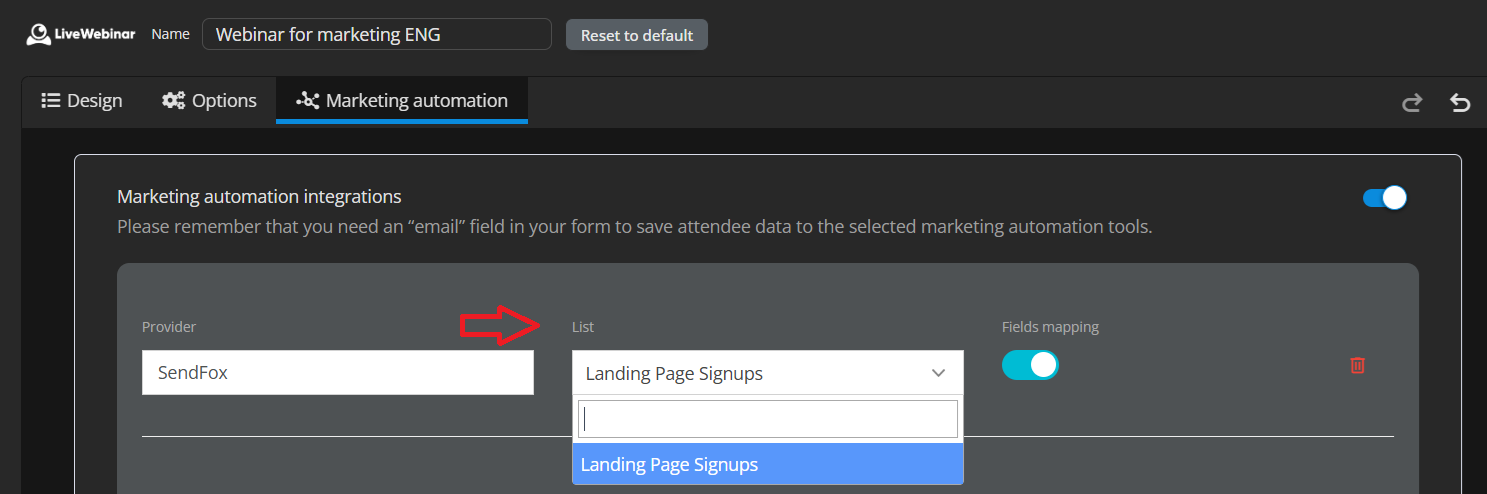Collapse the List dropdown chevron
Image resolution: width=1487 pixels, height=494 pixels.
tap(938, 373)
